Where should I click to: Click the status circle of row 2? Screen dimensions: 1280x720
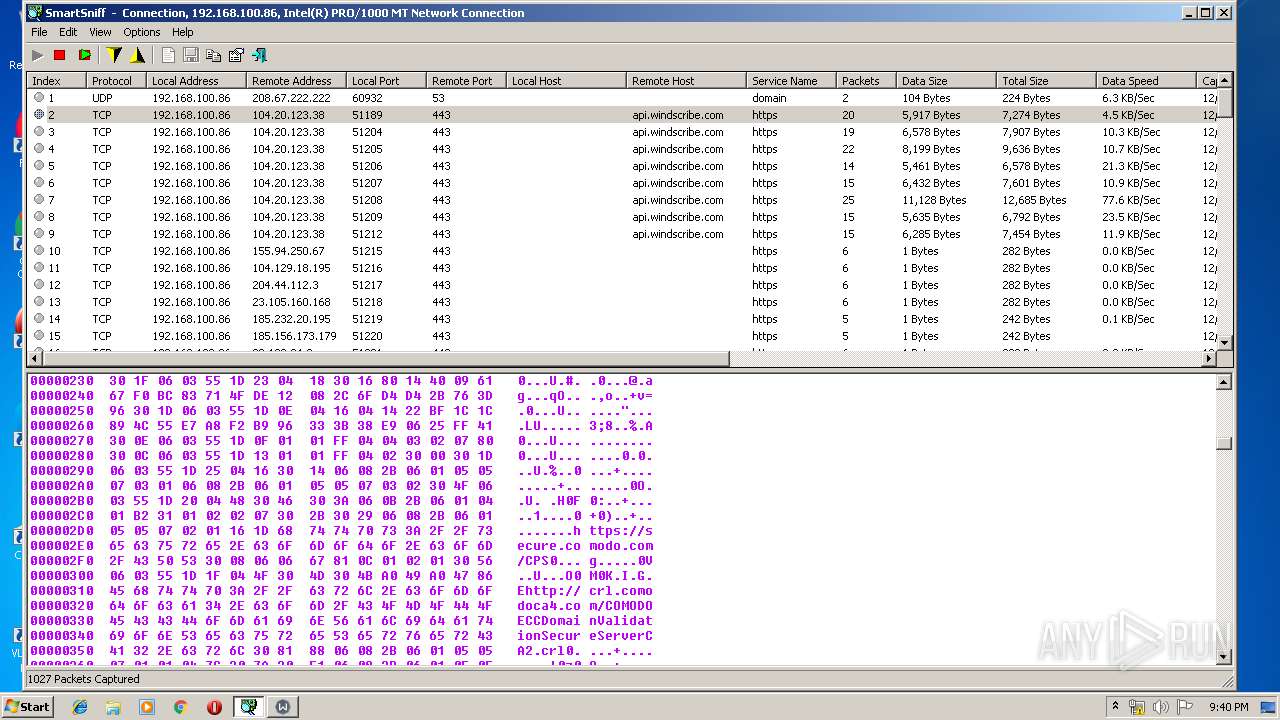tap(39, 115)
